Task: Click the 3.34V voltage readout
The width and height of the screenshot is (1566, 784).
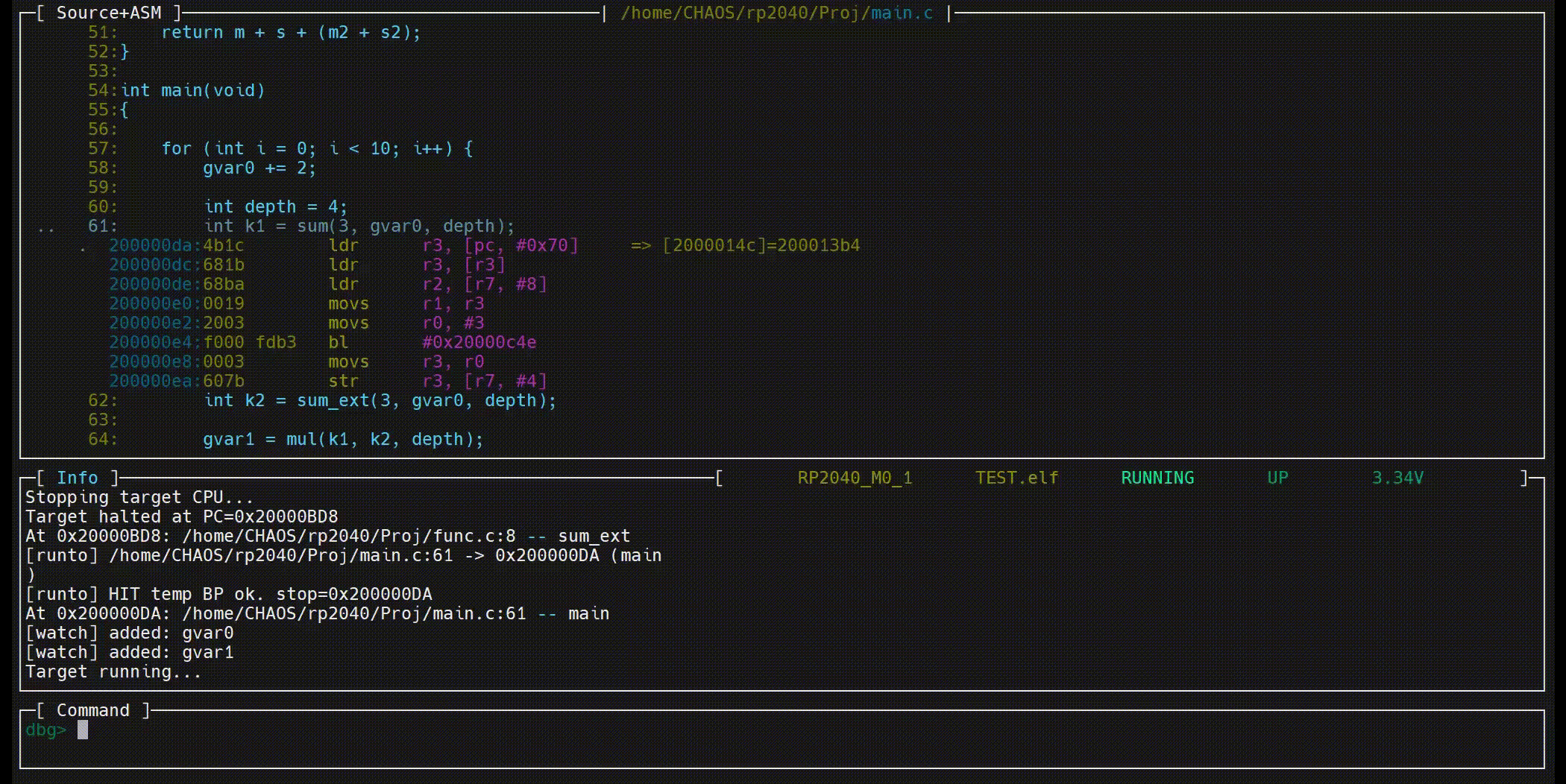Action: coord(1397,478)
